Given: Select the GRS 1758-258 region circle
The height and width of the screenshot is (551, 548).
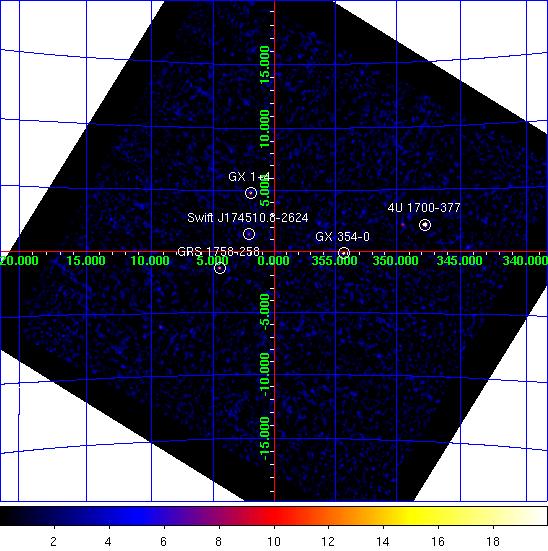Looking at the screenshot, I should point(220,268).
